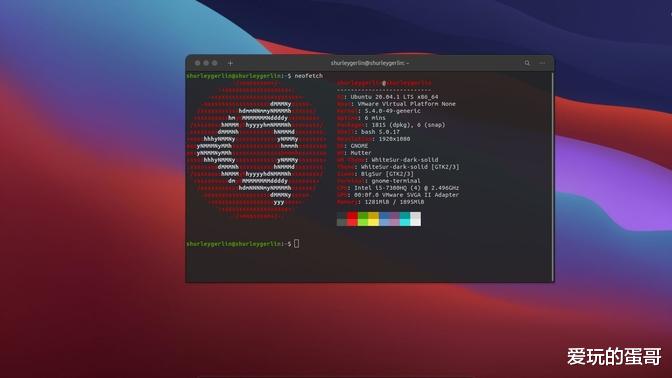Maximize the terminal using the third titlebar dot
Image resolution: width=672 pixels, height=378 pixels.
215,63
